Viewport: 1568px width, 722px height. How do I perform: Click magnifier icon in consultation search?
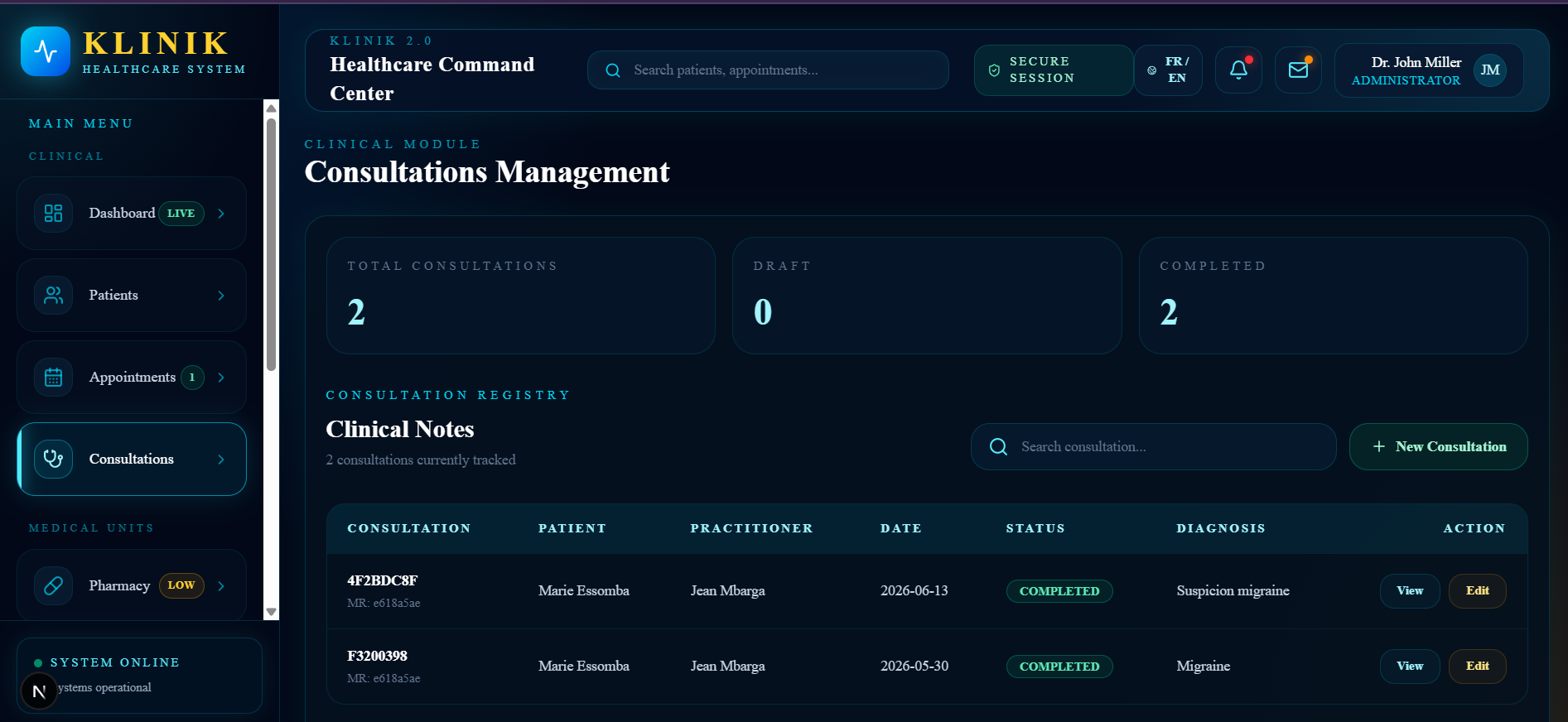pyautogui.click(x=999, y=447)
